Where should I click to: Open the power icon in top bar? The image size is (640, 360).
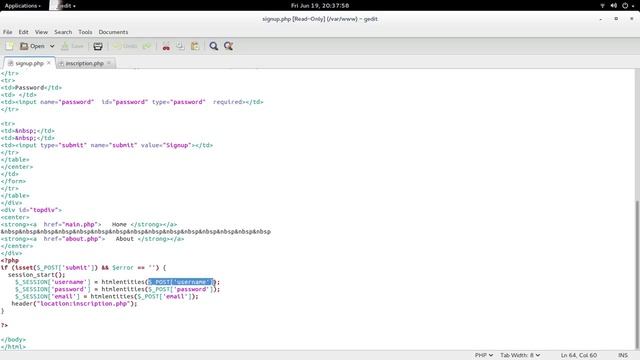(x=625, y=6)
